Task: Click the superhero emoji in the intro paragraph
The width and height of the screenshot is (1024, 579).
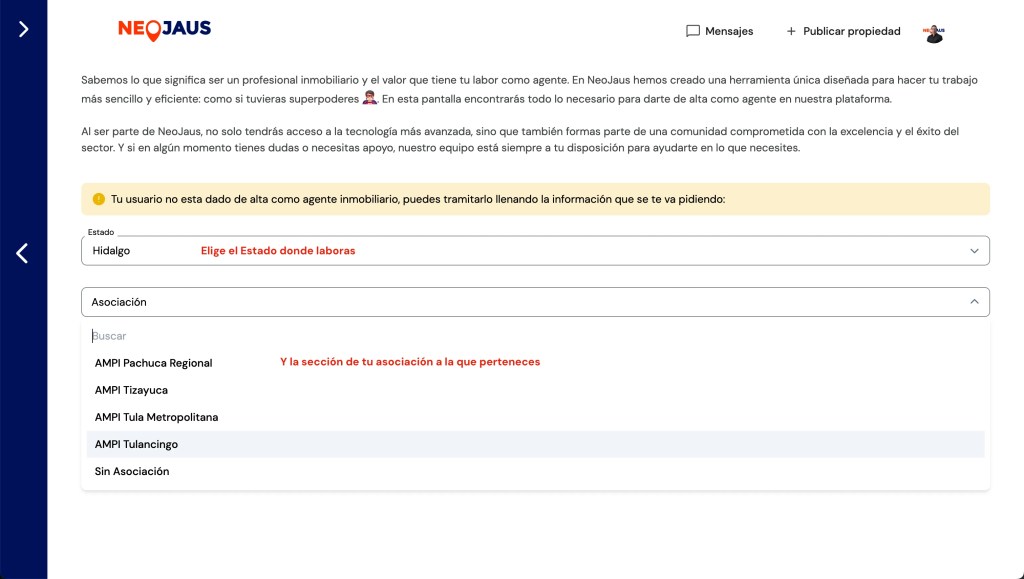Action: click(x=369, y=99)
